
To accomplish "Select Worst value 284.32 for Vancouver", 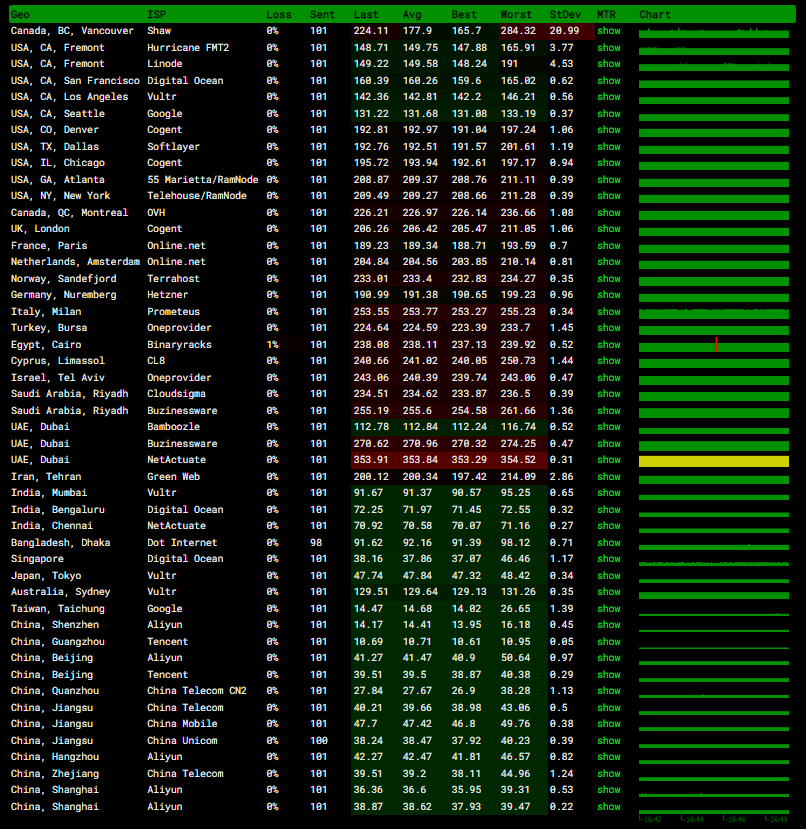I will (x=518, y=31).
